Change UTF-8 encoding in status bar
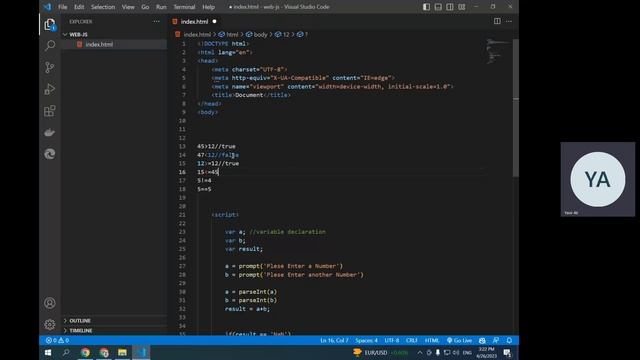This screenshot has width=640, height=360. [392, 340]
